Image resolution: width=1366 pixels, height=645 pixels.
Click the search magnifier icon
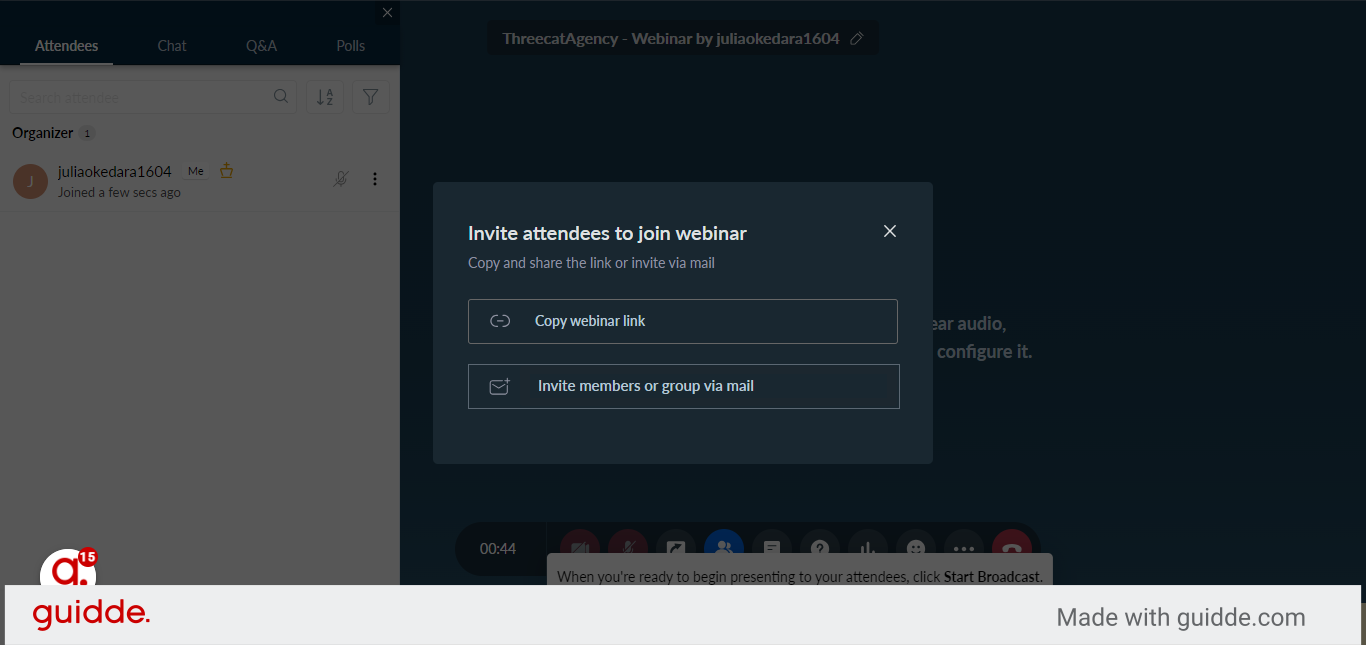[281, 97]
